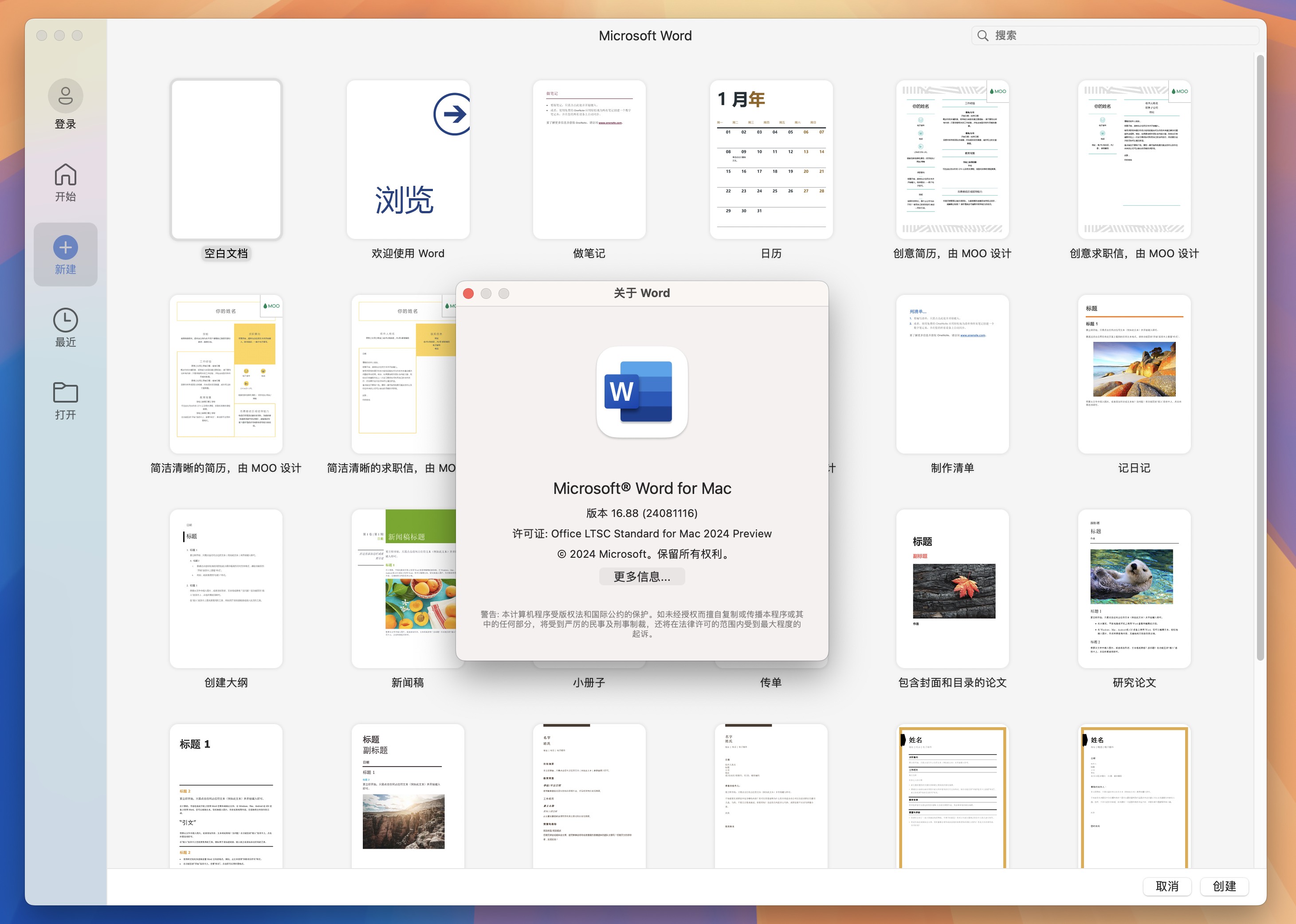Open the 开始 home icon in sidebar

tap(66, 174)
